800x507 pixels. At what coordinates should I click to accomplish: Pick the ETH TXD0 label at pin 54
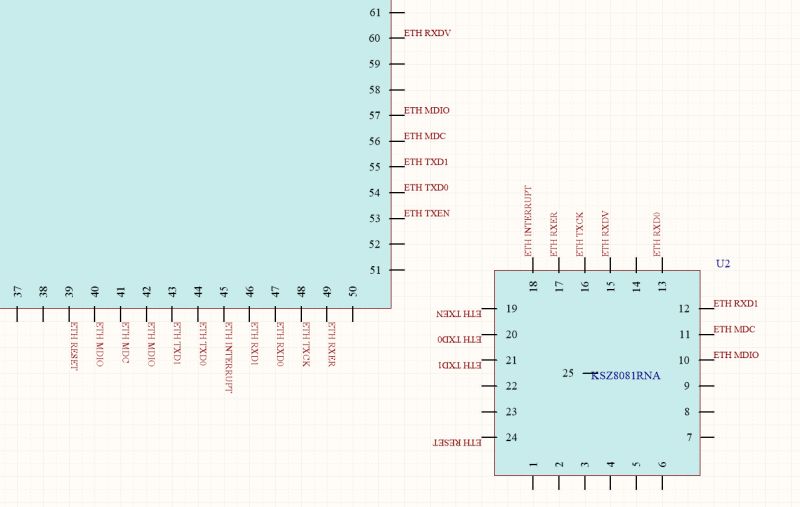[426, 188]
